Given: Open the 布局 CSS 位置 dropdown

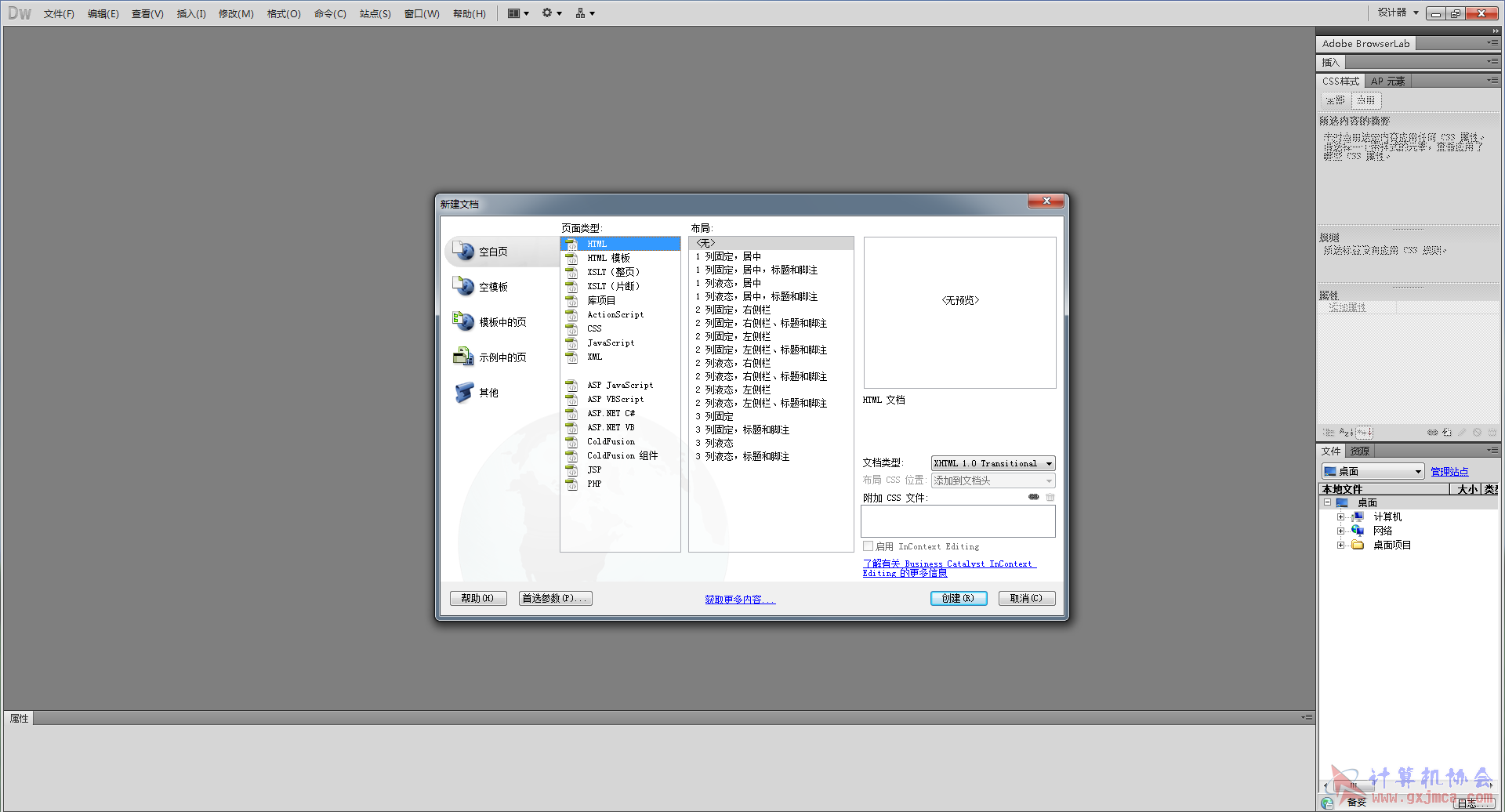Looking at the screenshot, I should coord(993,480).
